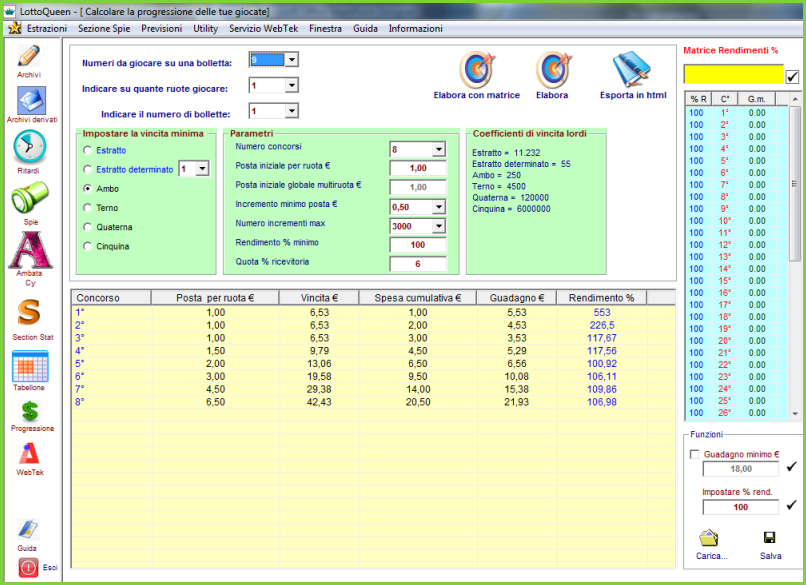The height and width of the screenshot is (585, 806).
Task: Click the Impostare % rend. value field
Action: [741, 507]
